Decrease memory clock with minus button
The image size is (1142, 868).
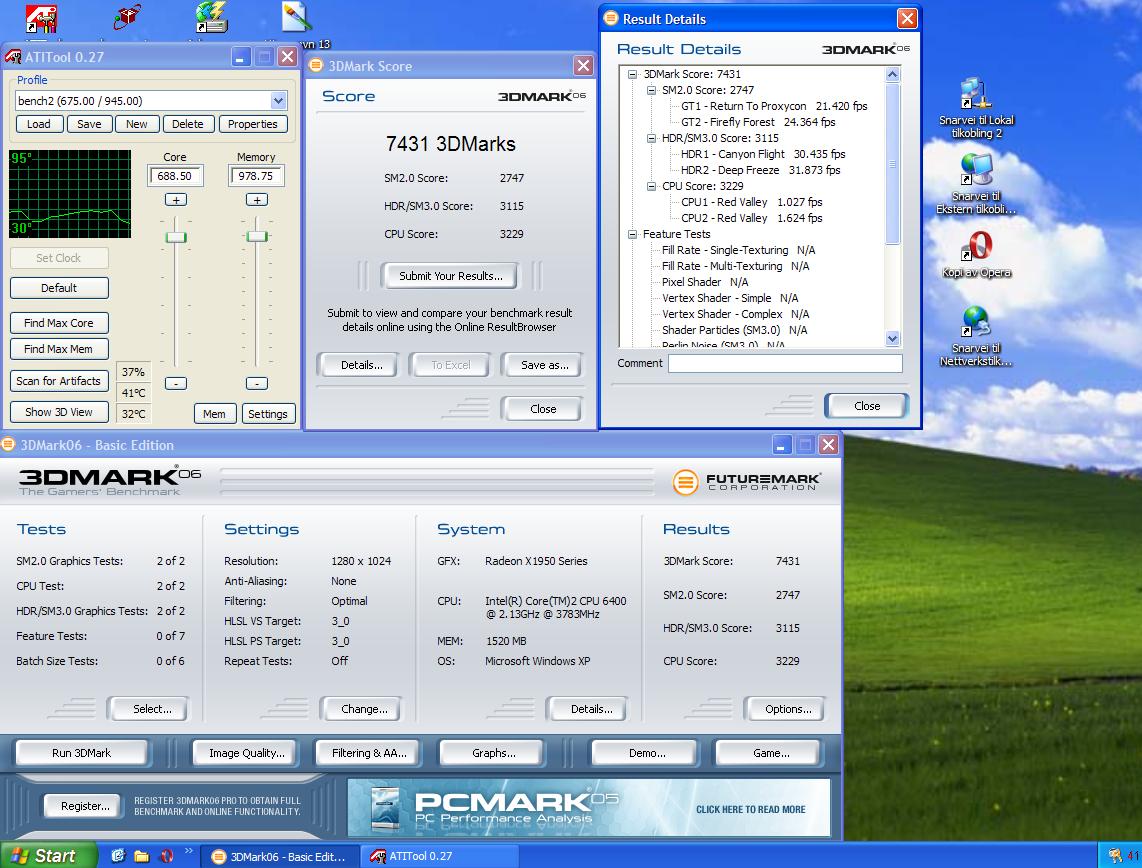click(256, 383)
